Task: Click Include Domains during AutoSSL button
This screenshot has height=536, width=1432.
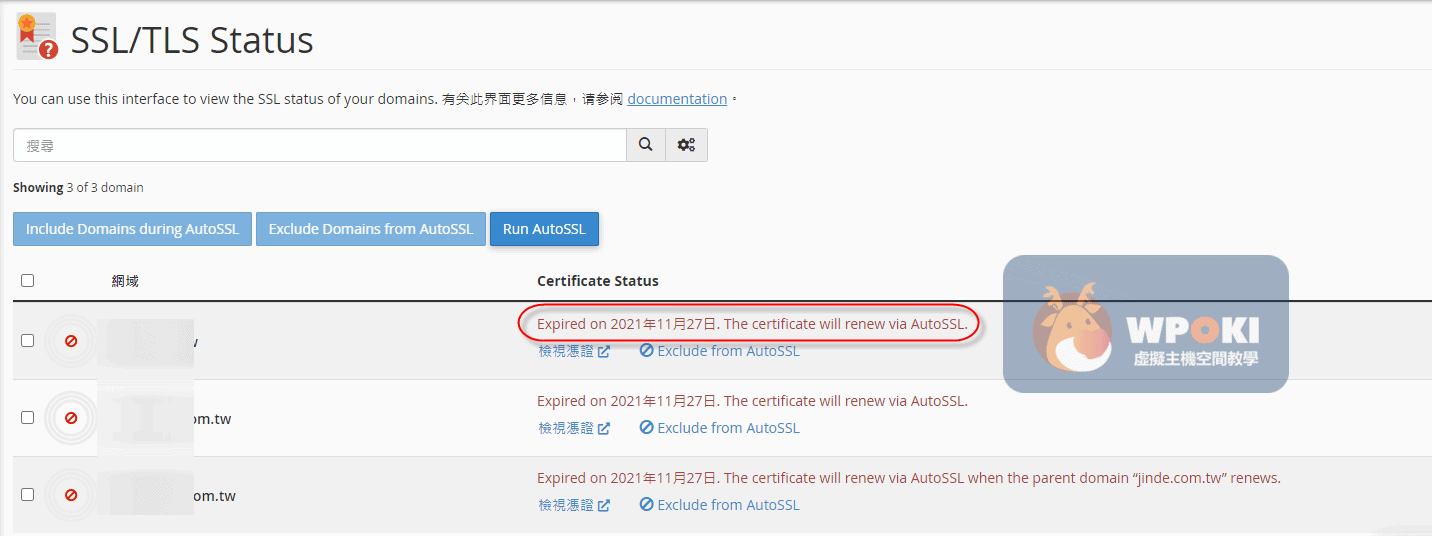Action: click(x=132, y=229)
